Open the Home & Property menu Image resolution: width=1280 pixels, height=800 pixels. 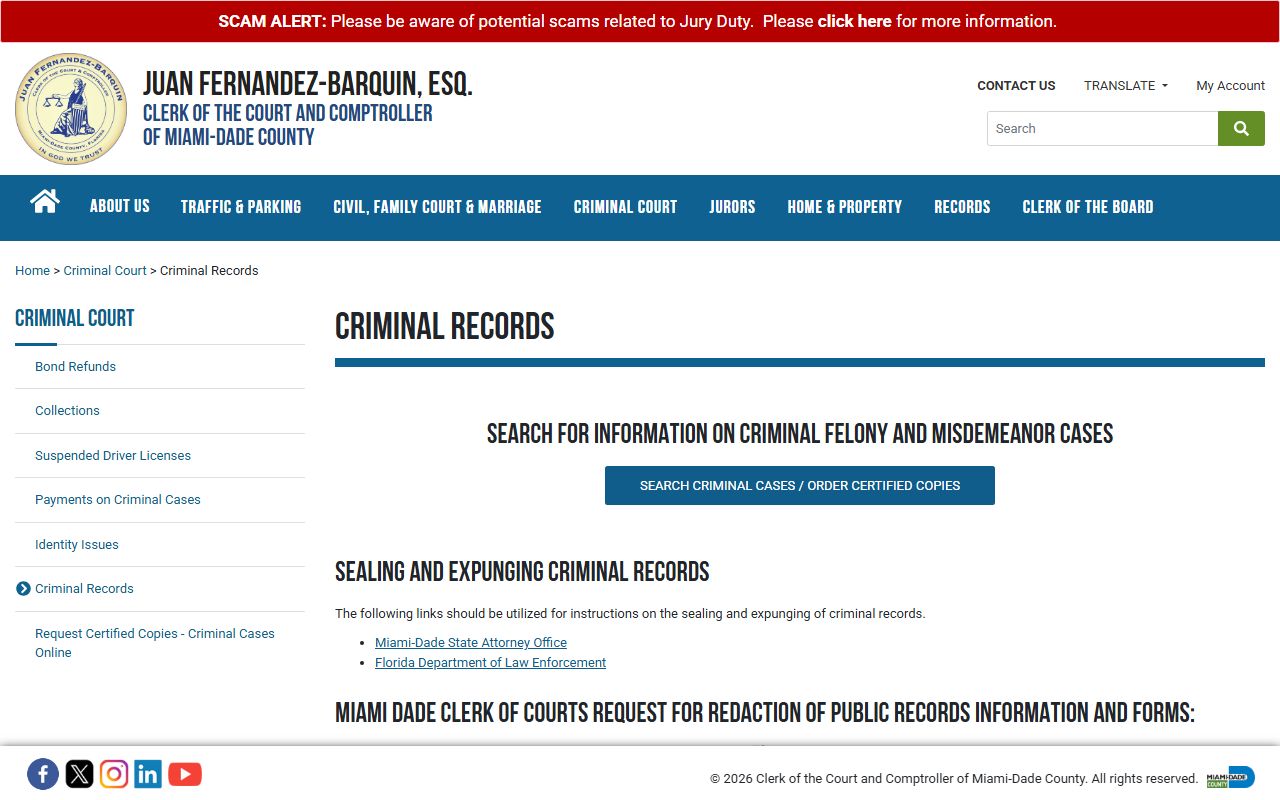(845, 207)
